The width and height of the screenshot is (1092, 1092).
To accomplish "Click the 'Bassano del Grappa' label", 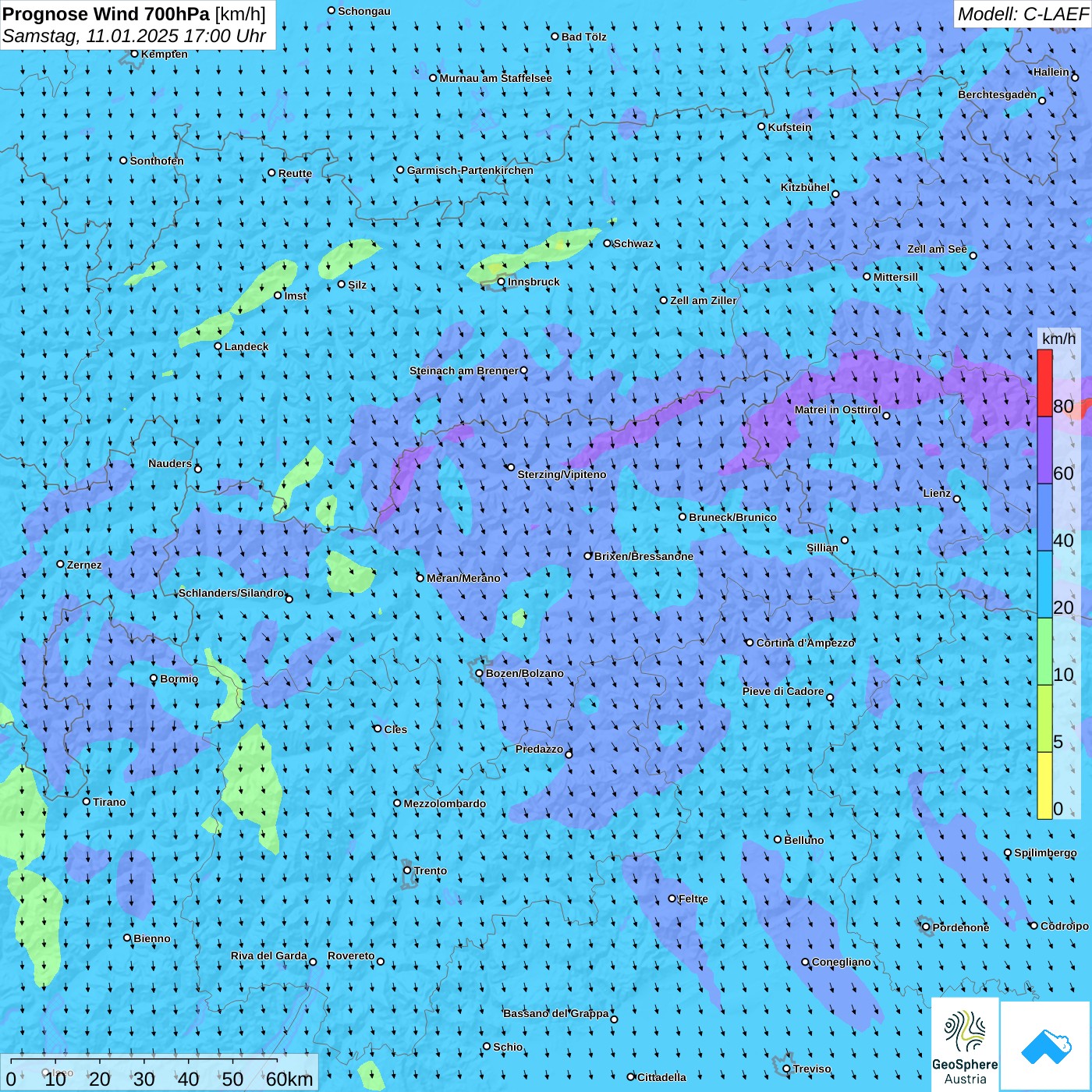I will click(556, 1013).
